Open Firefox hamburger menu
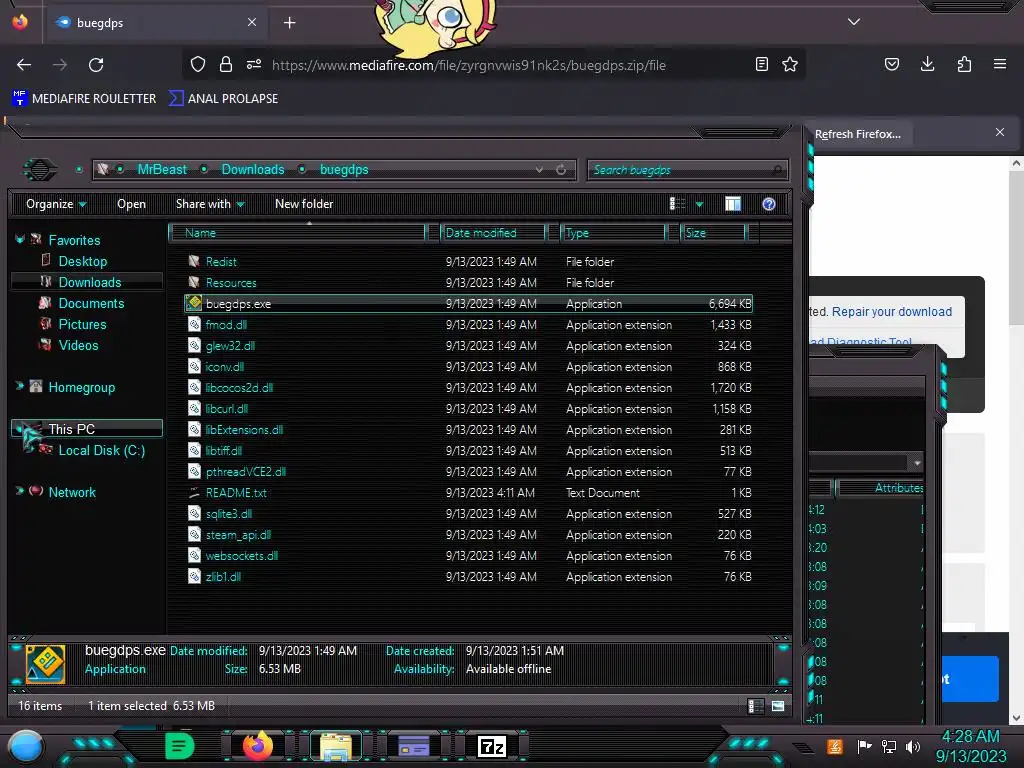This screenshot has width=1024, height=768. coord(1000,64)
